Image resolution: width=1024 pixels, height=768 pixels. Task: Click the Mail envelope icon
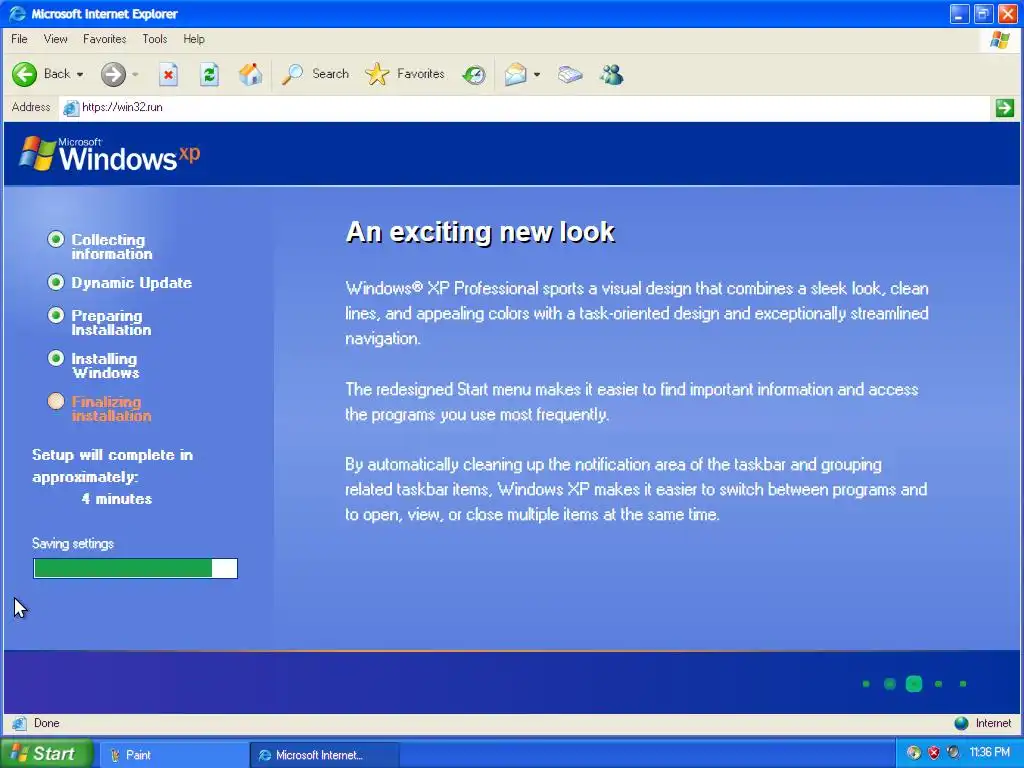(515, 74)
